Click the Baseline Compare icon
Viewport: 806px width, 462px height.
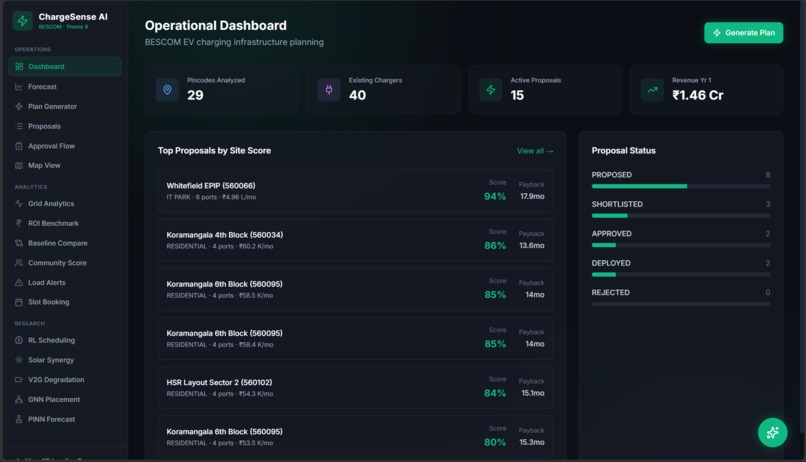19,243
